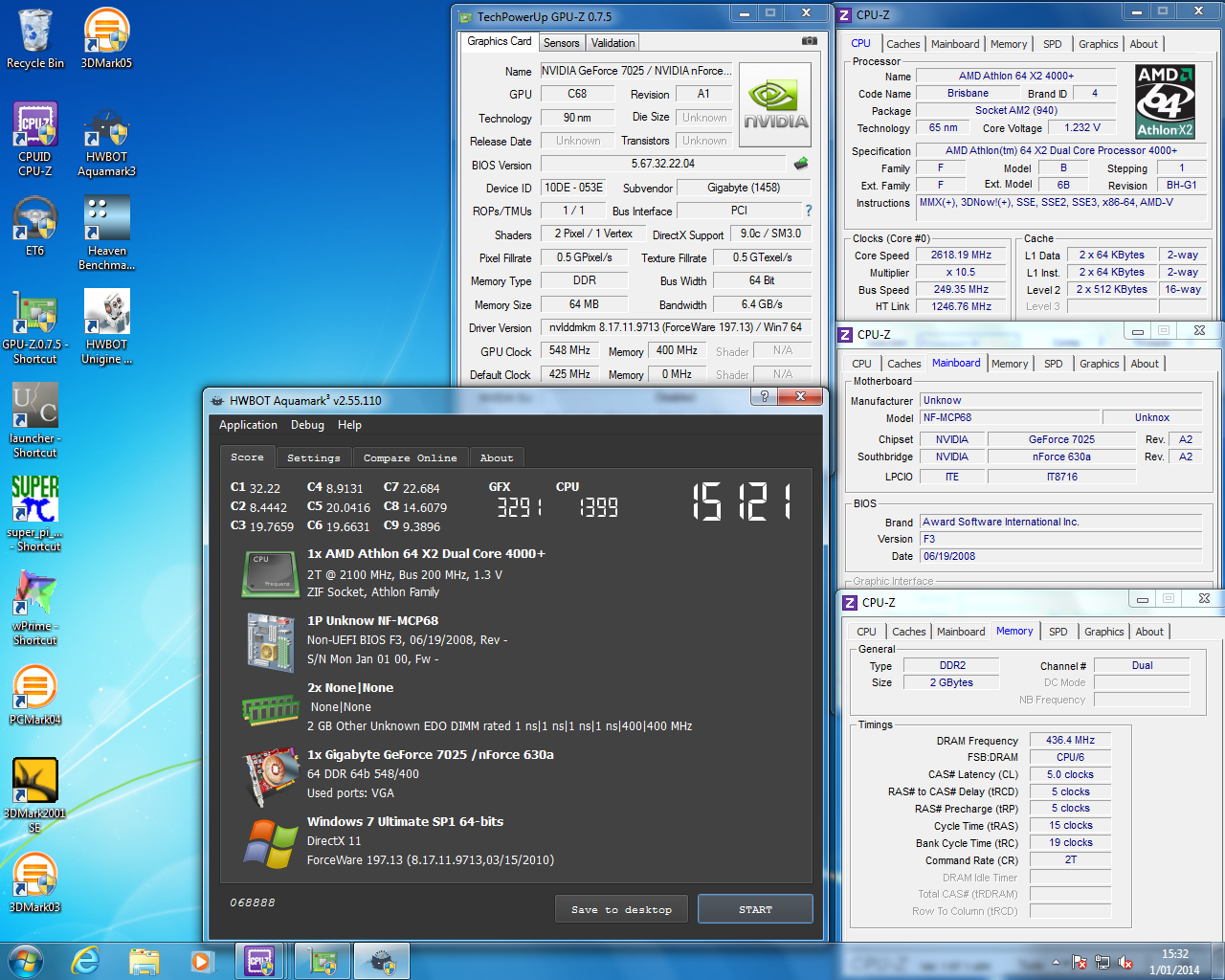Click the GFX score in Aquamark
The height and width of the screenshot is (980, 1225).
tap(519, 507)
